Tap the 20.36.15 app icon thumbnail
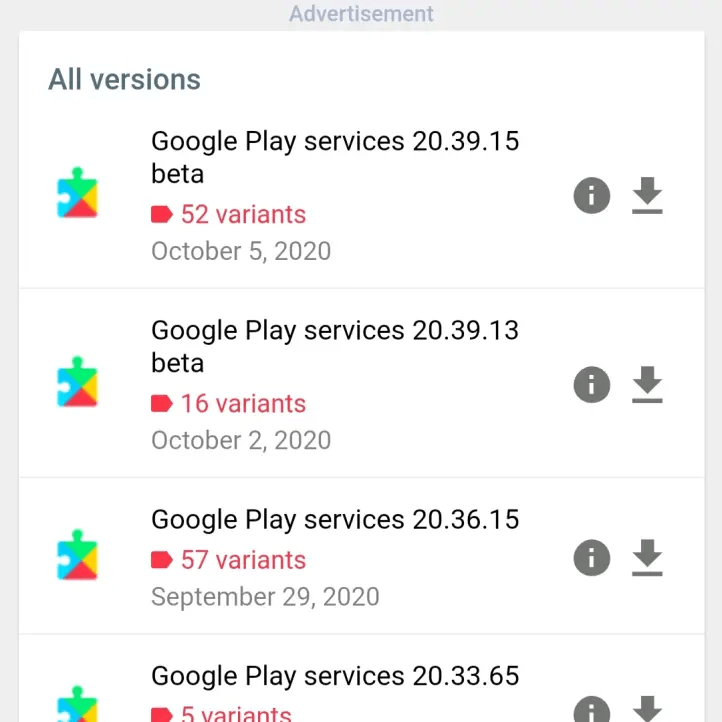The width and height of the screenshot is (722, 722). pos(78,557)
